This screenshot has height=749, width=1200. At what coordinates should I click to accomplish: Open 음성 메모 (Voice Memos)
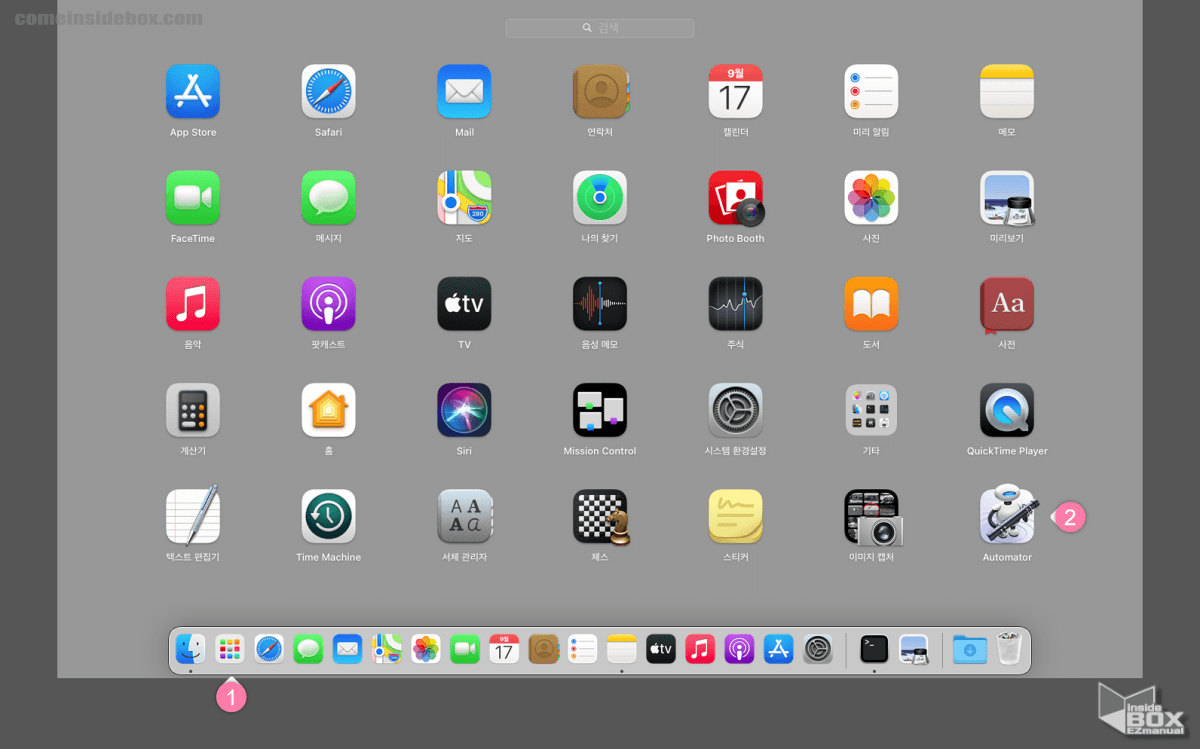coord(600,304)
